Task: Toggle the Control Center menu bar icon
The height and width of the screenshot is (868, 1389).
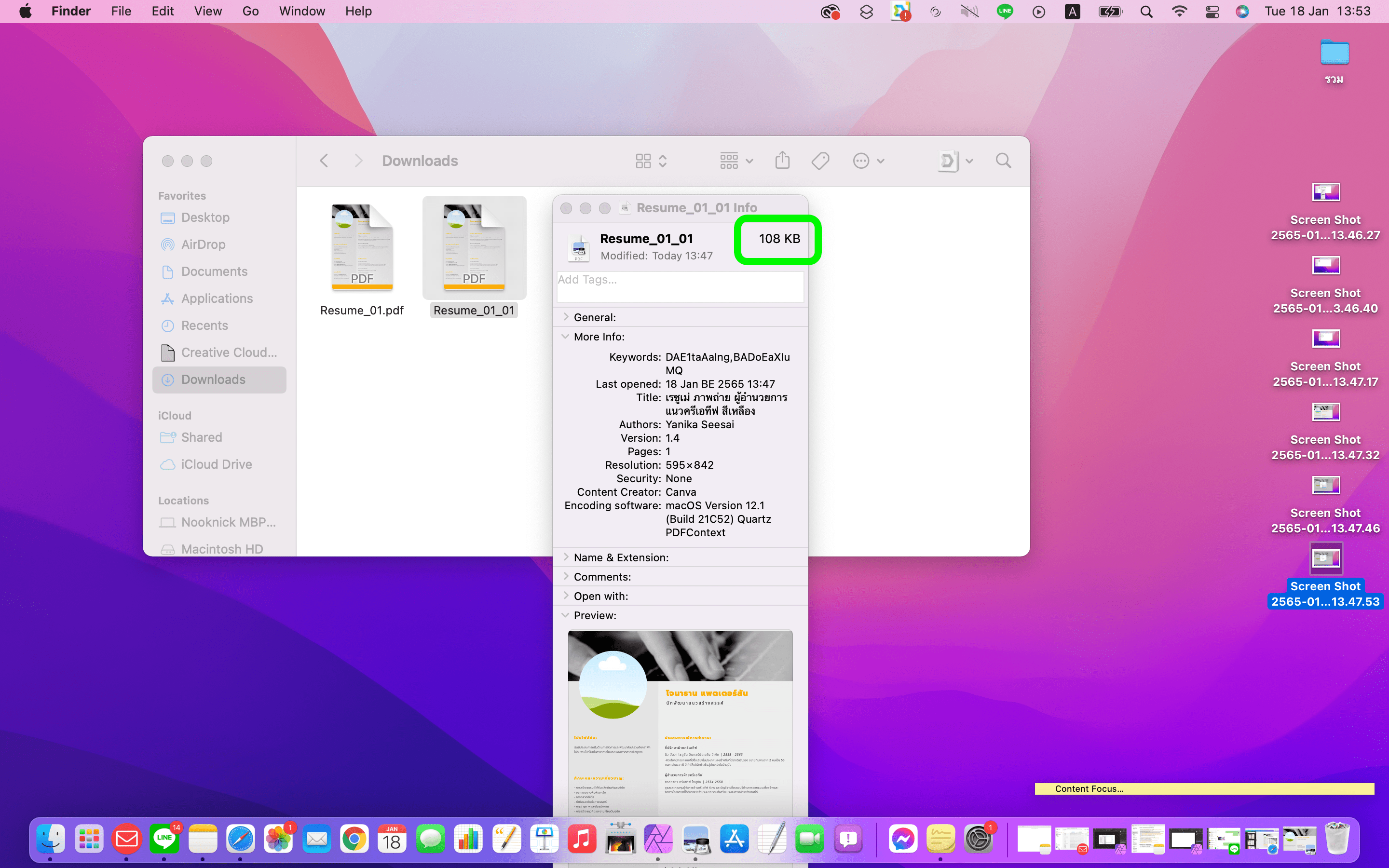Action: coord(1212,12)
